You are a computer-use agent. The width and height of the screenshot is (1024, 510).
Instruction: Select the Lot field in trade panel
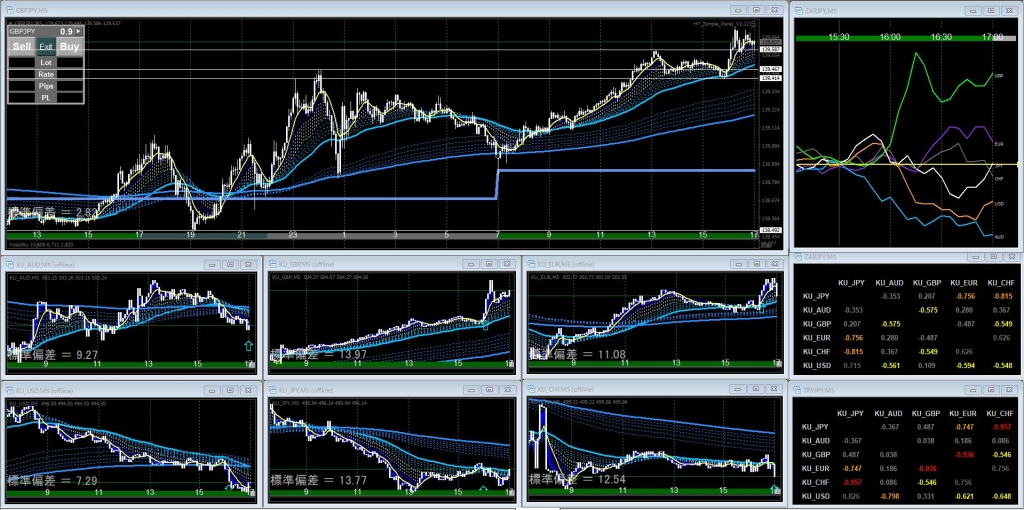(x=46, y=62)
